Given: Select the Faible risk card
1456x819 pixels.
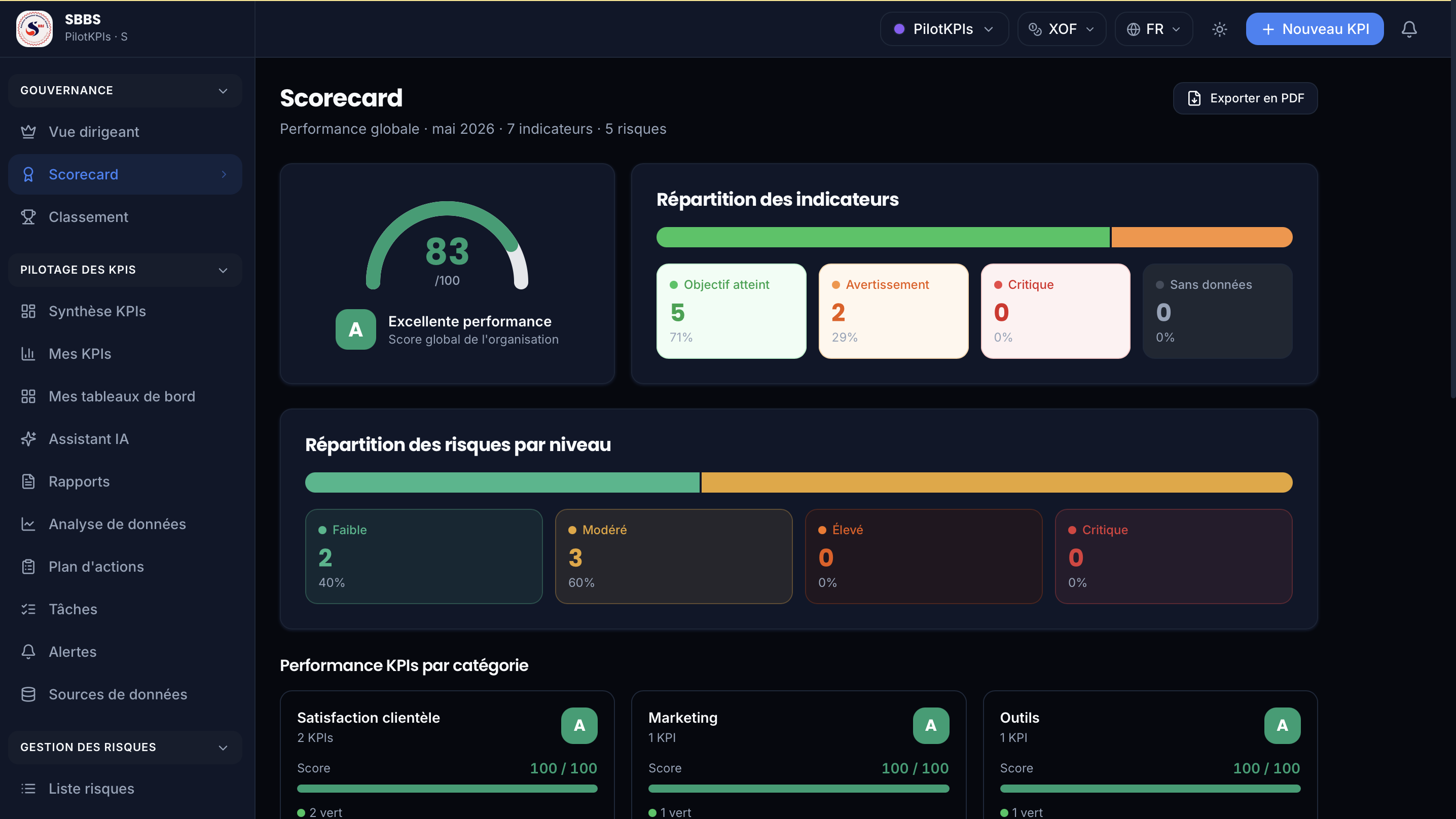Looking at the screenshot, I should (x=424, y=557).
